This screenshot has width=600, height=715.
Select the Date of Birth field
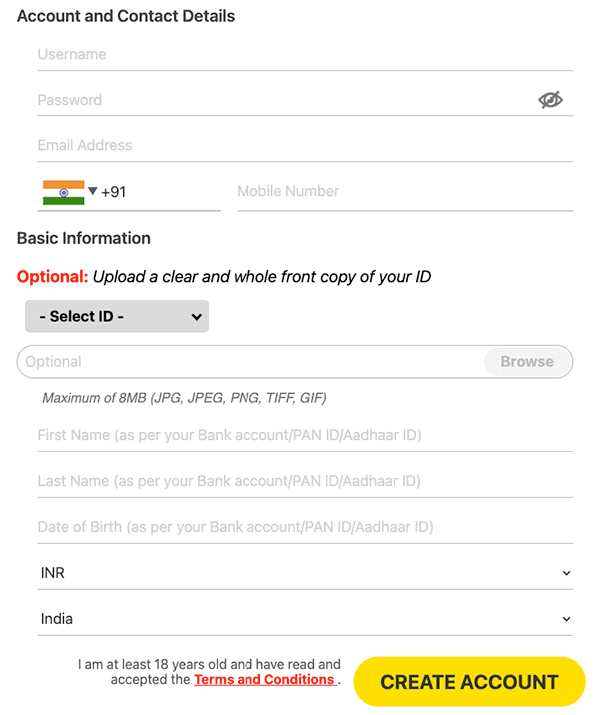[x=300, y=527]
